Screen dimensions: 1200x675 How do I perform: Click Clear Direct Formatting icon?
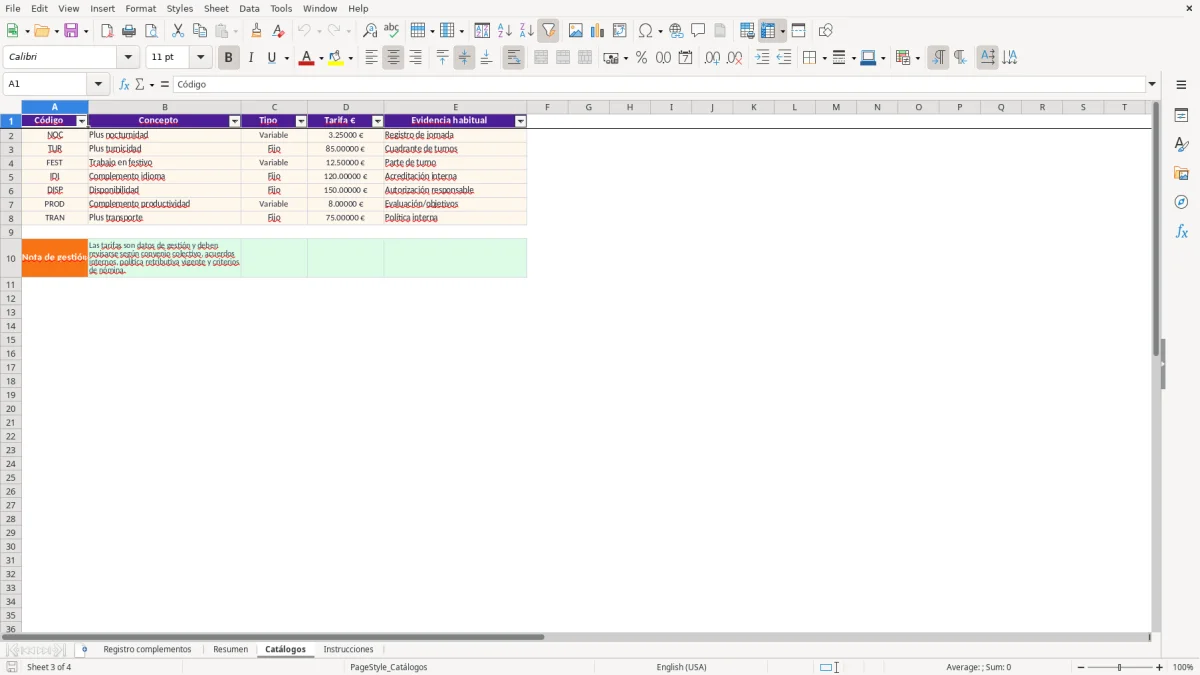point(279,31)
